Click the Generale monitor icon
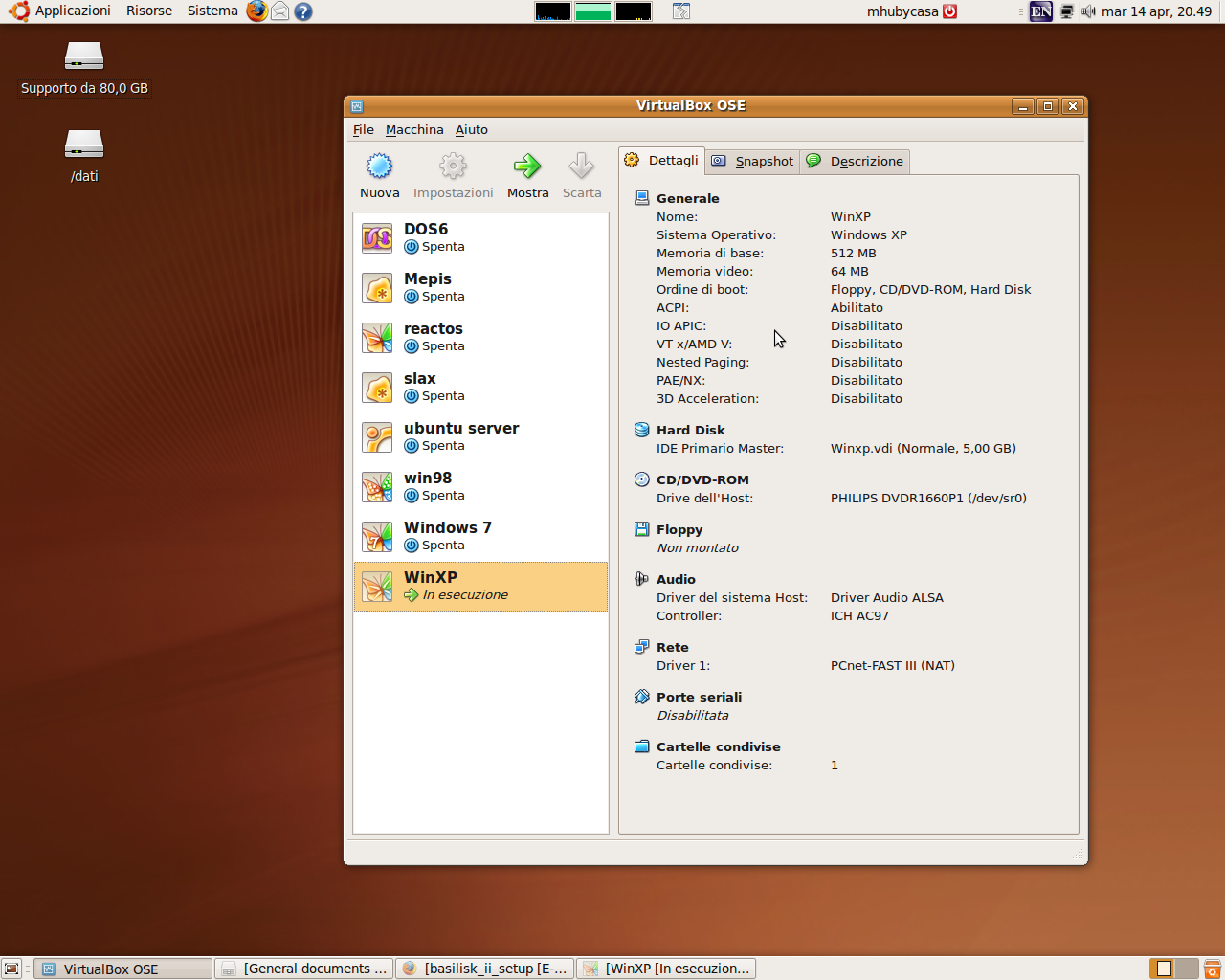Image resolution: width=1225 pixels, height=980 pixels. click(x=642, y=198)
